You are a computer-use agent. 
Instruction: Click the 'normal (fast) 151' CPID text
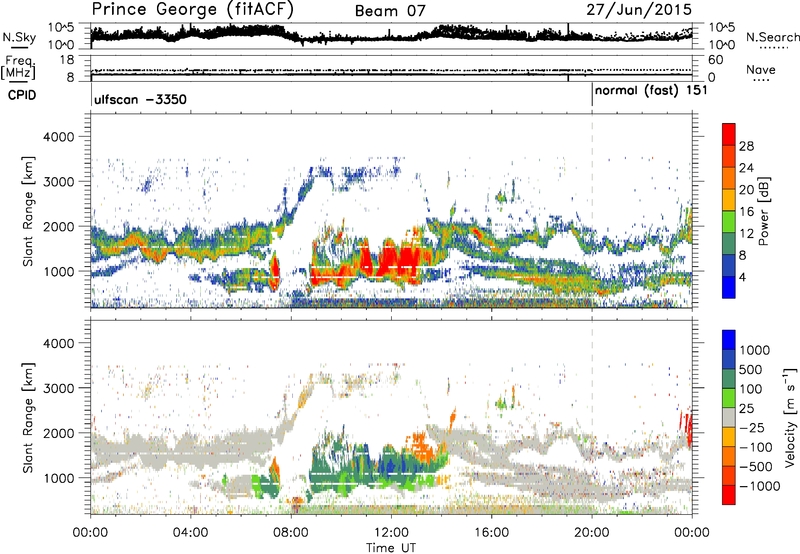(x=651, y=91)
